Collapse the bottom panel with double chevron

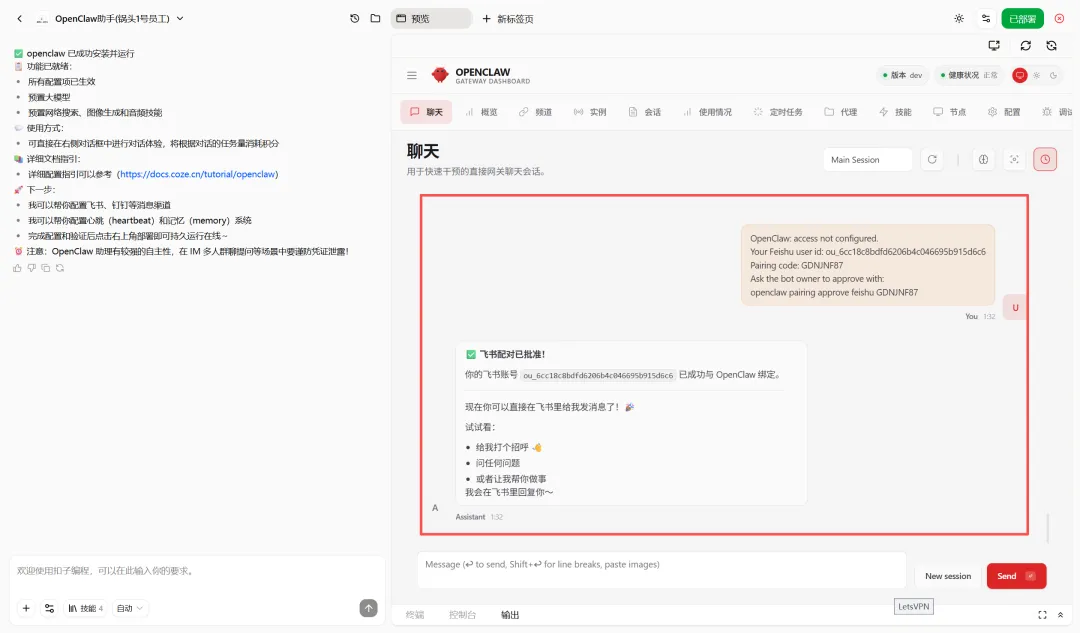coord(1061,615)
